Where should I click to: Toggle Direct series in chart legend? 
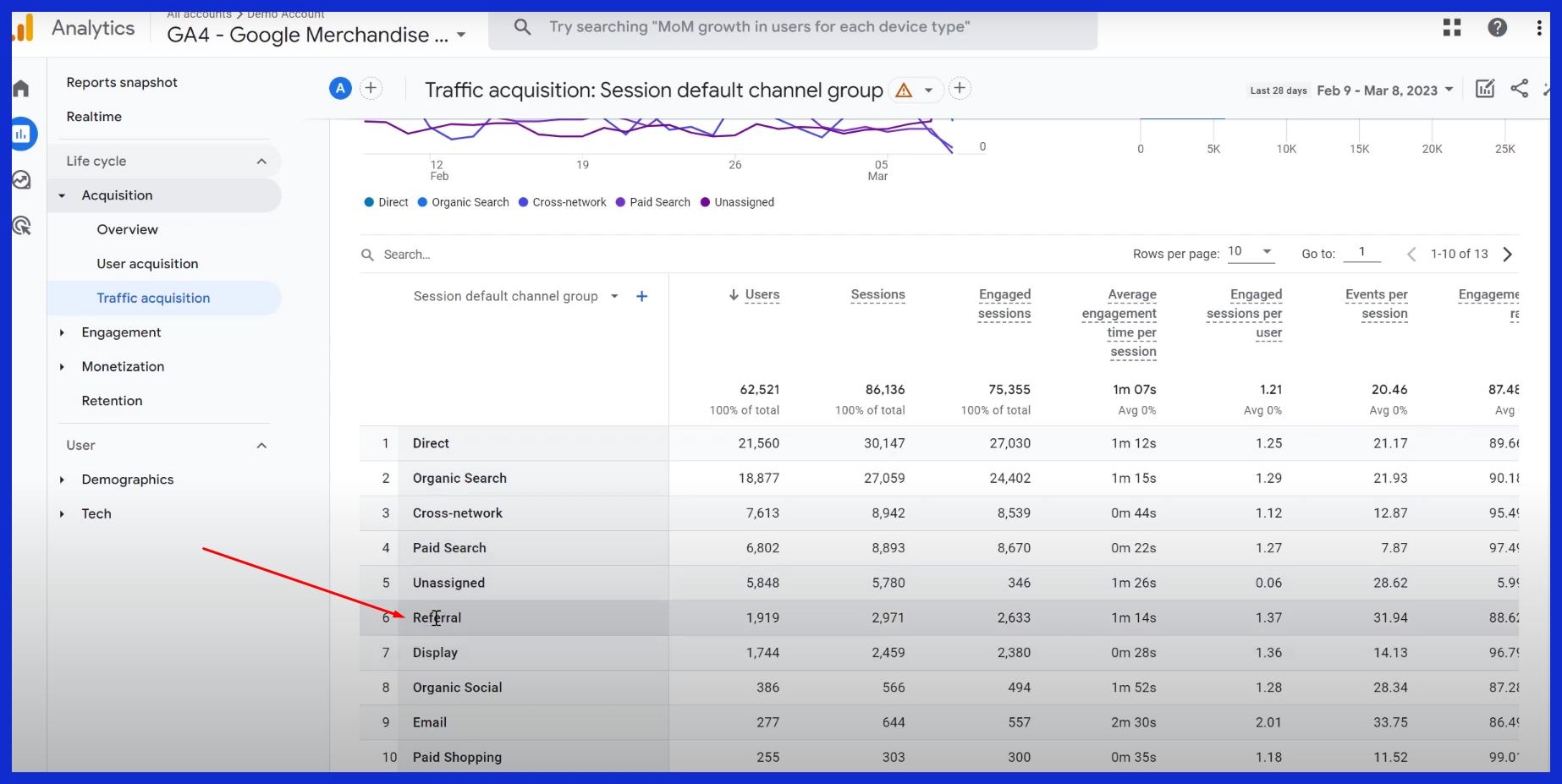click(387, 202)
